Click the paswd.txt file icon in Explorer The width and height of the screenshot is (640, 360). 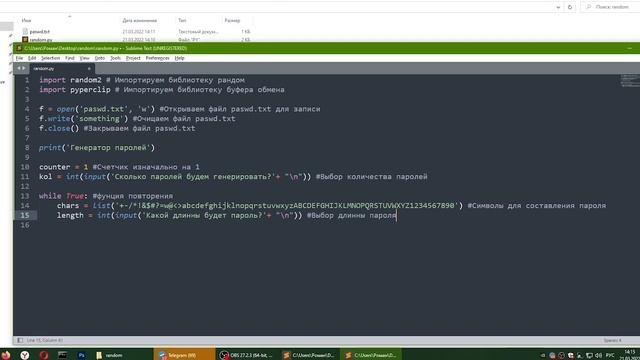click(x=25, y=31)
